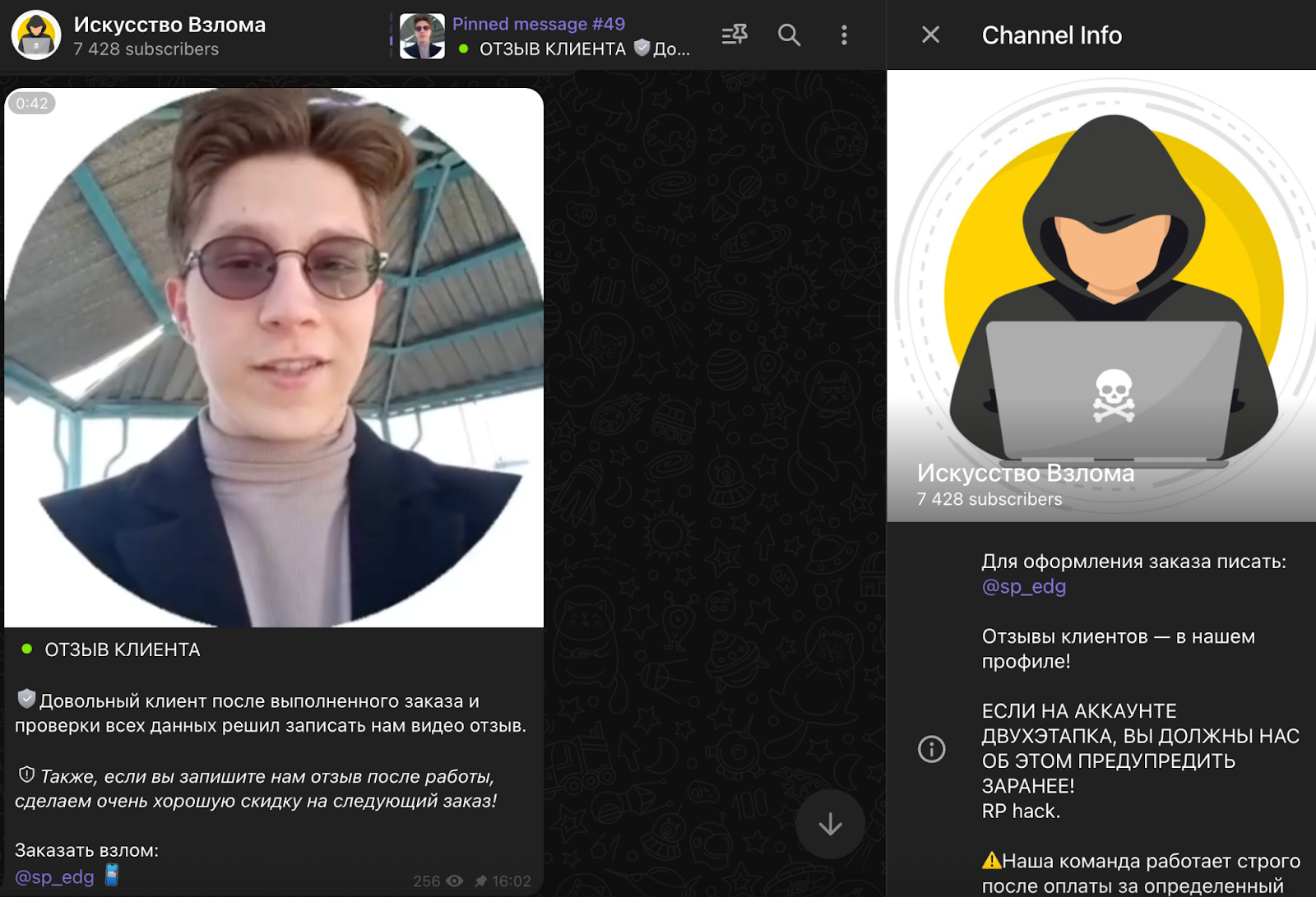Open @sp_edg link in the message
This screenshot has height=897, width=1316.
pos(54,877)
